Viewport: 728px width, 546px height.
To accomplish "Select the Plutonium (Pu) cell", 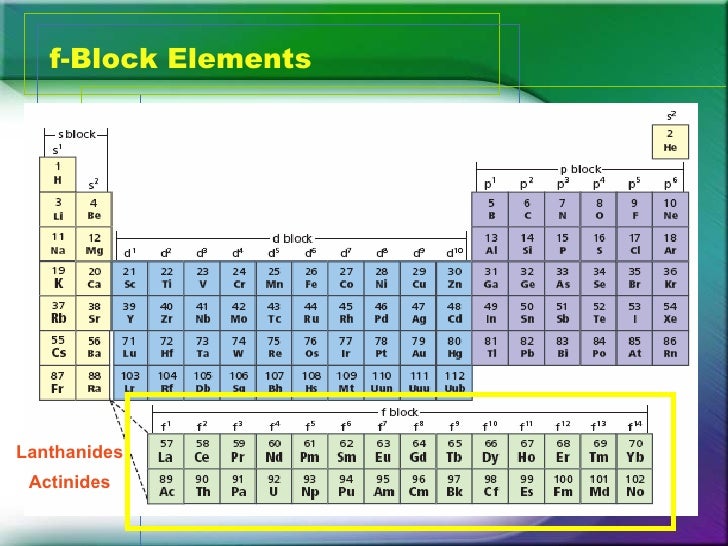I will click(x=346, y=486).
